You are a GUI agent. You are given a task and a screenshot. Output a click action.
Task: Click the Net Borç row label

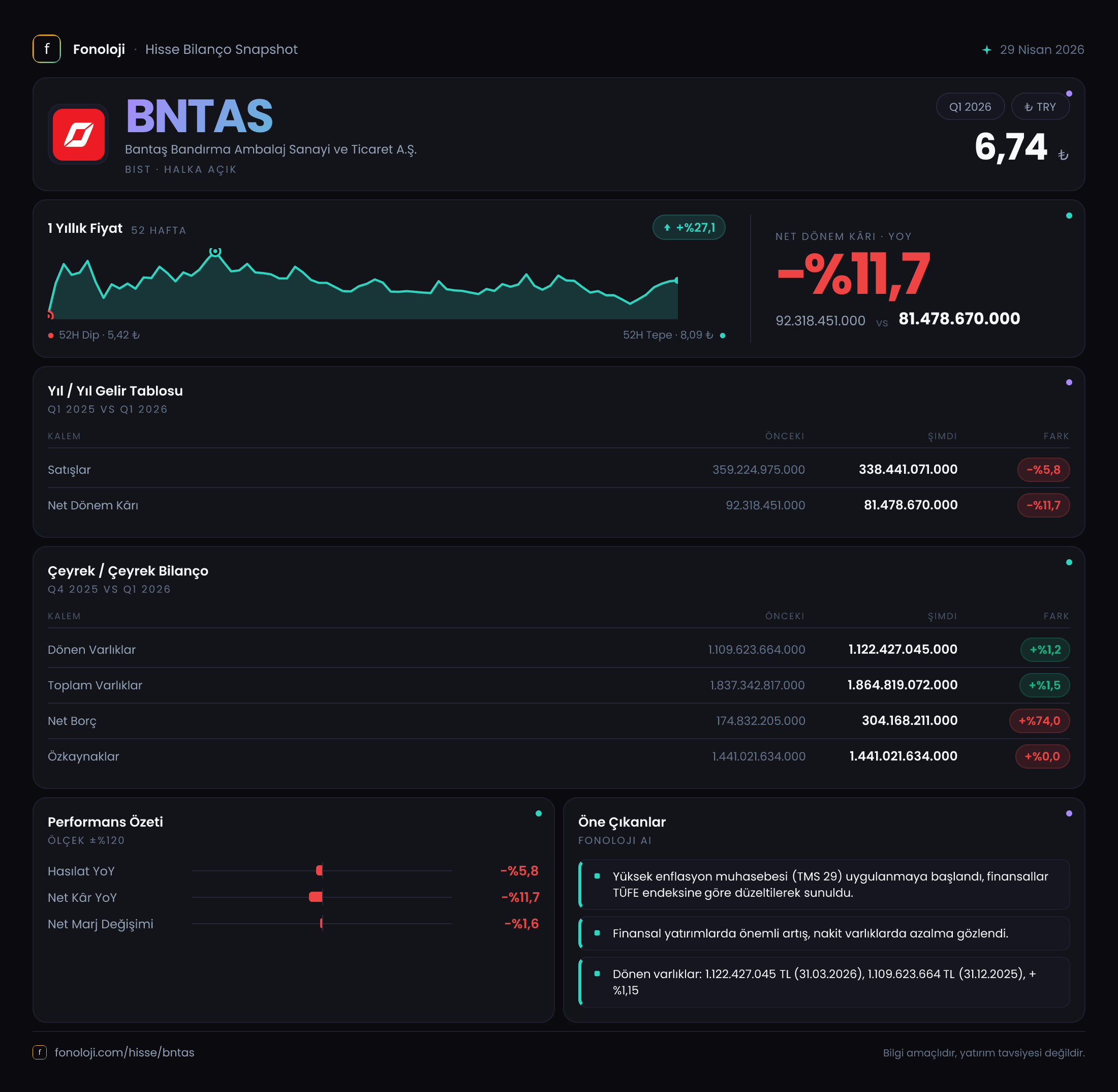coord(72,721)
